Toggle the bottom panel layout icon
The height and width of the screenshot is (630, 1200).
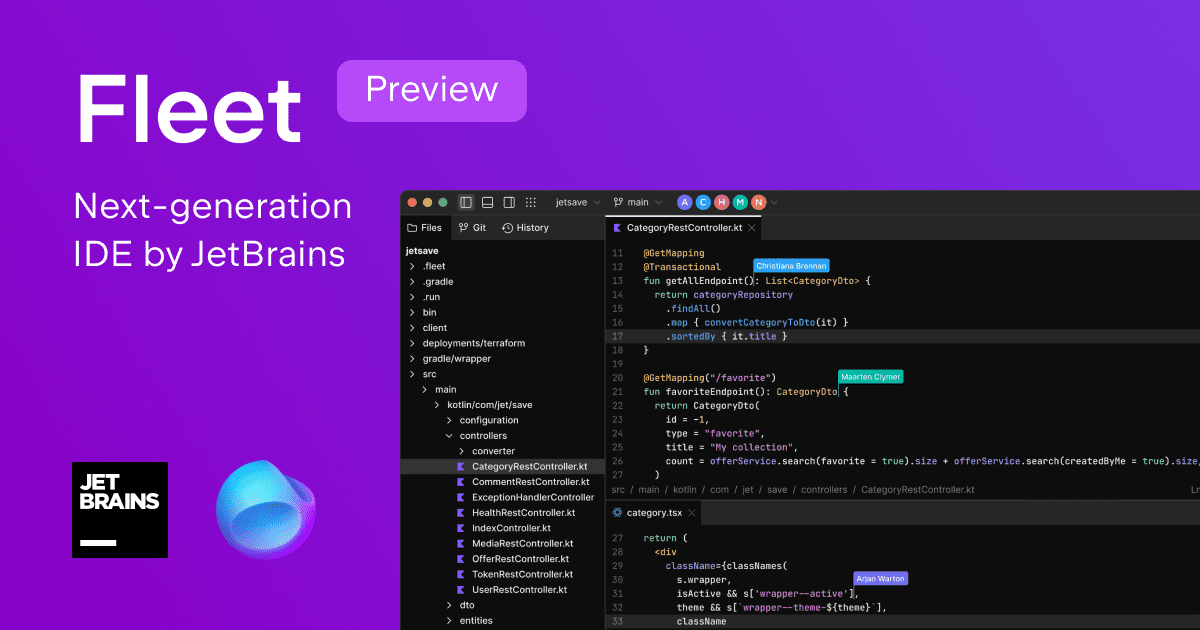(x=487, y=202)
